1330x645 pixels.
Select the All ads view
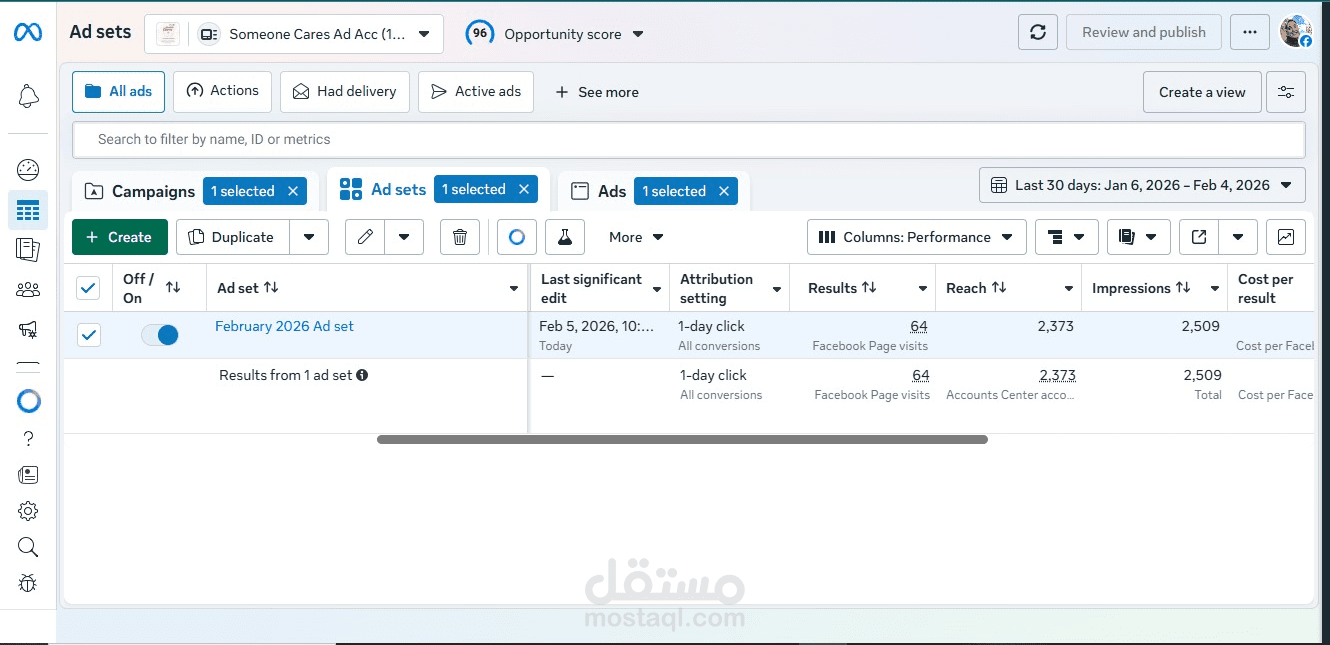[x=118, y=91]
